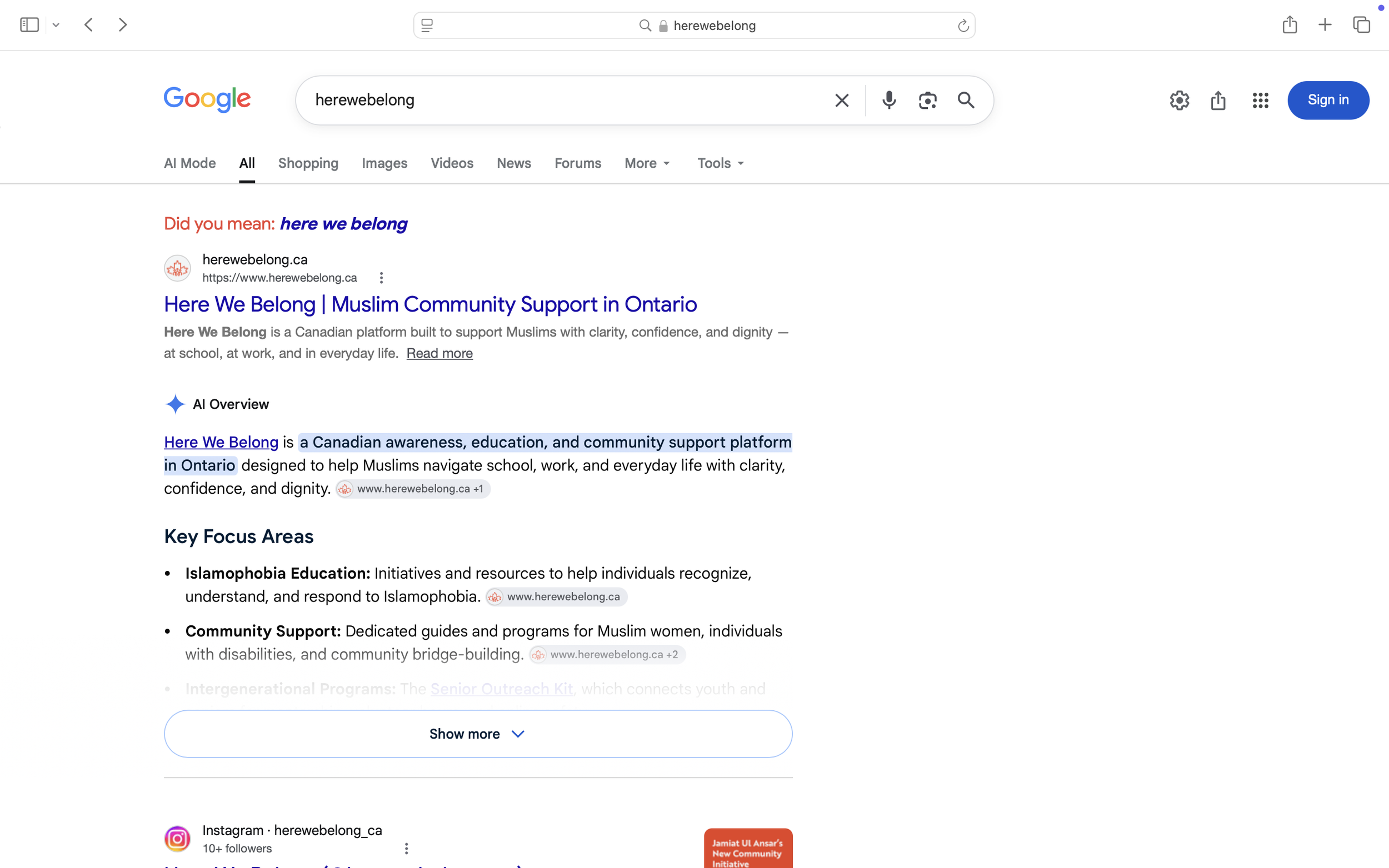Open options for herewebelong.ca result
The image size is (1389, 868).
click(x=381, y=278)
